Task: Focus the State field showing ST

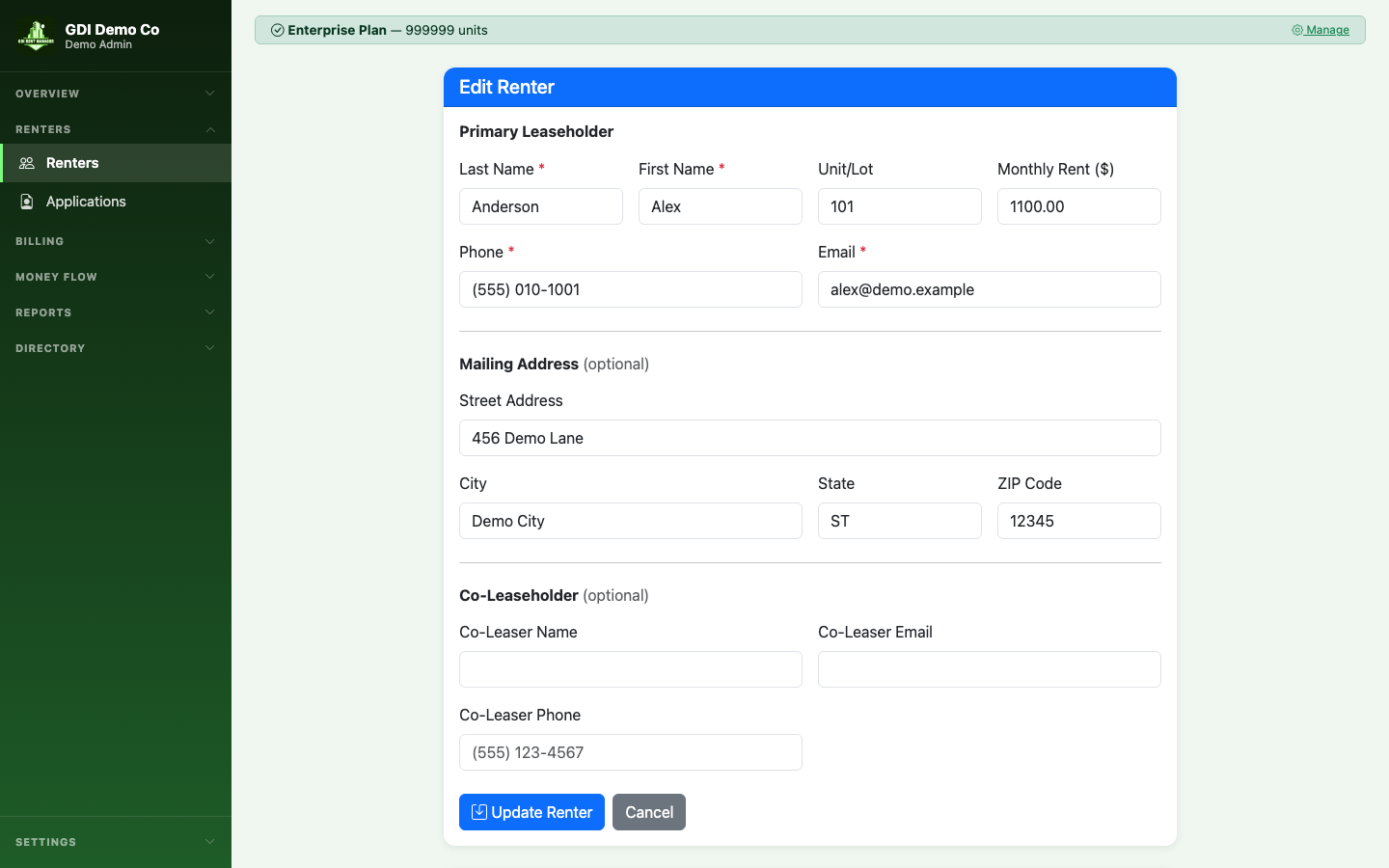Action: point(900,521)
